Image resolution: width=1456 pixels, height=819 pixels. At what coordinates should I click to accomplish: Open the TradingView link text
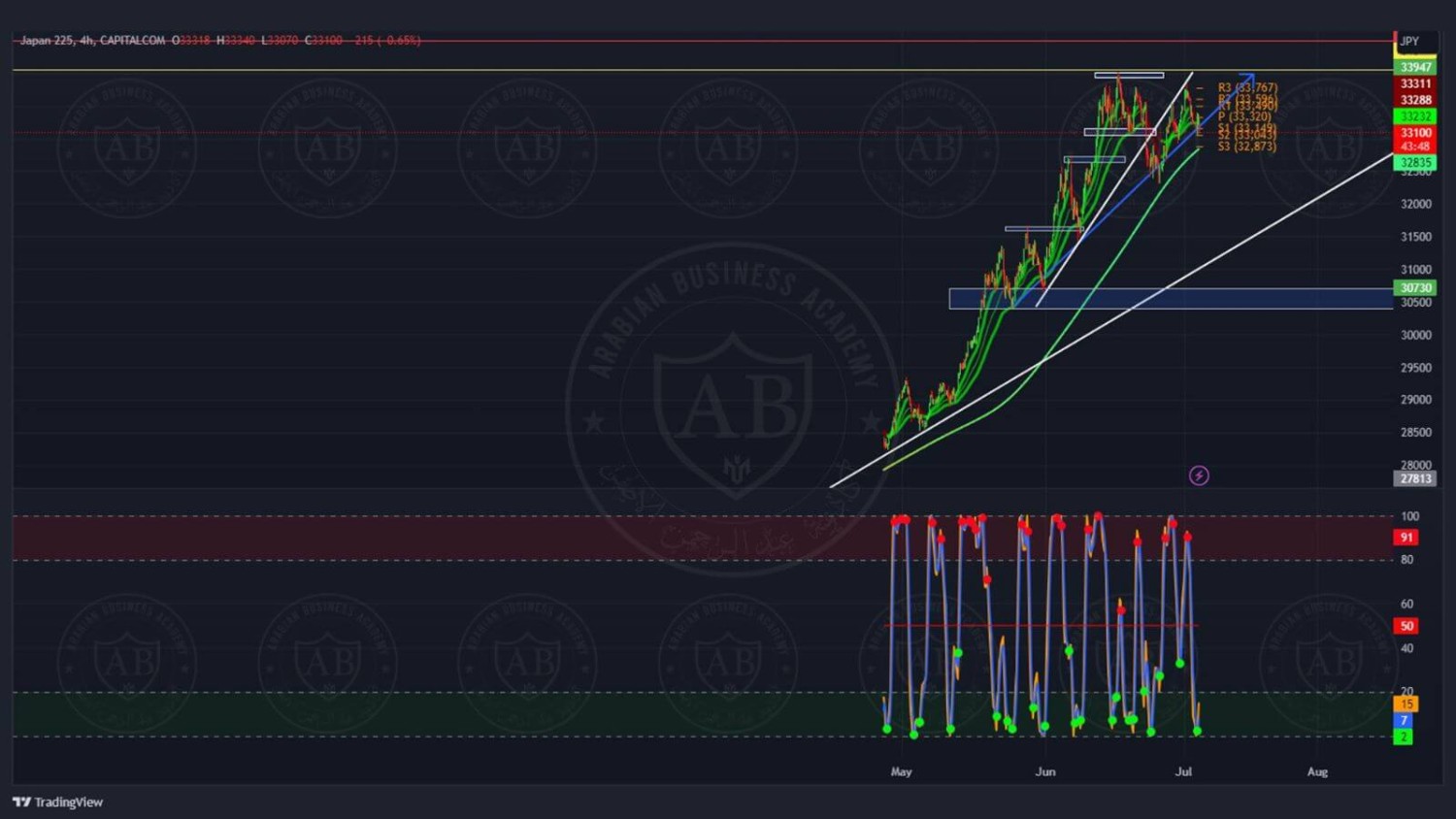[x=69, y=802]
